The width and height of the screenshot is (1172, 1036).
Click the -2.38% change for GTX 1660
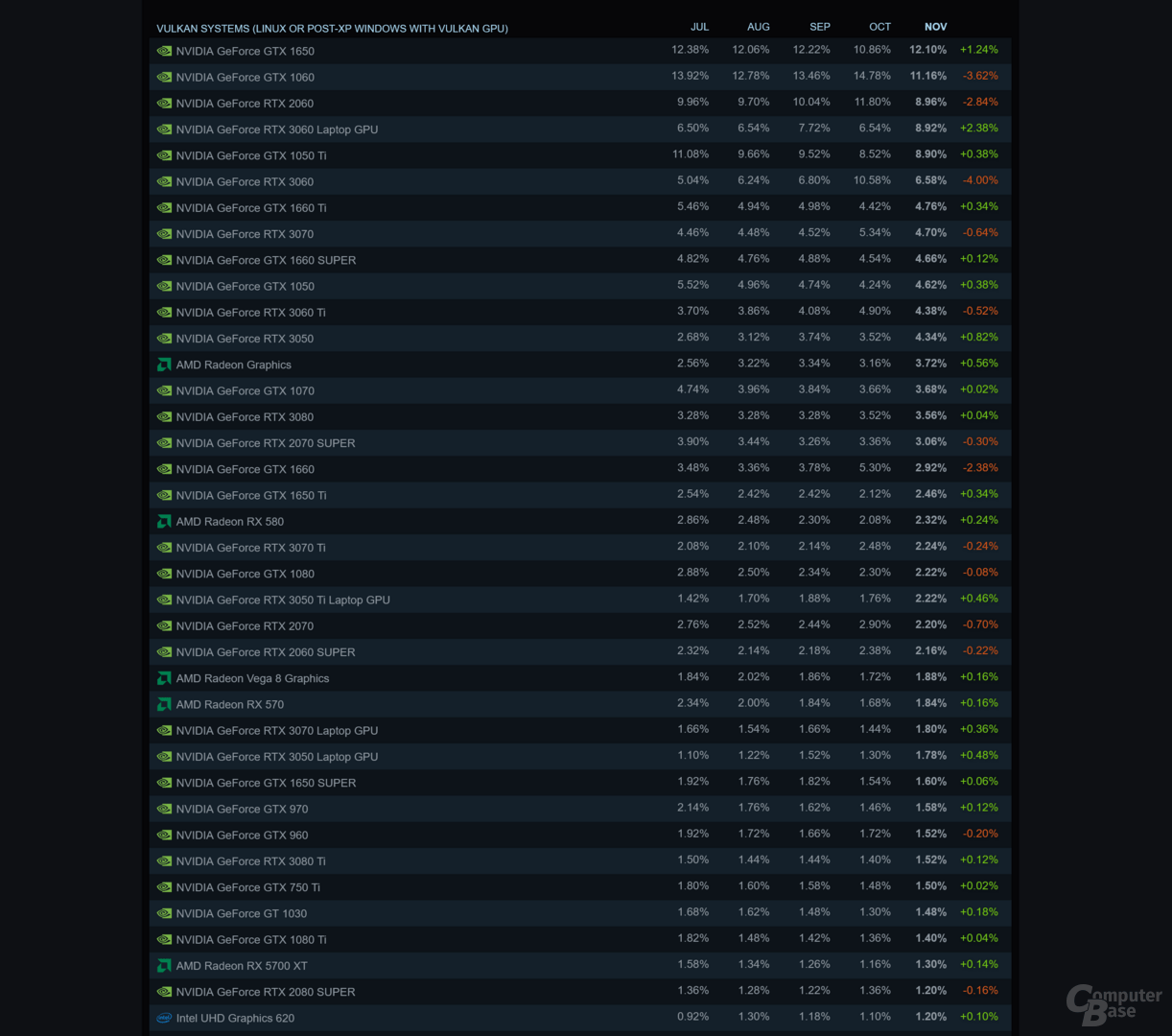click(979, 468)
